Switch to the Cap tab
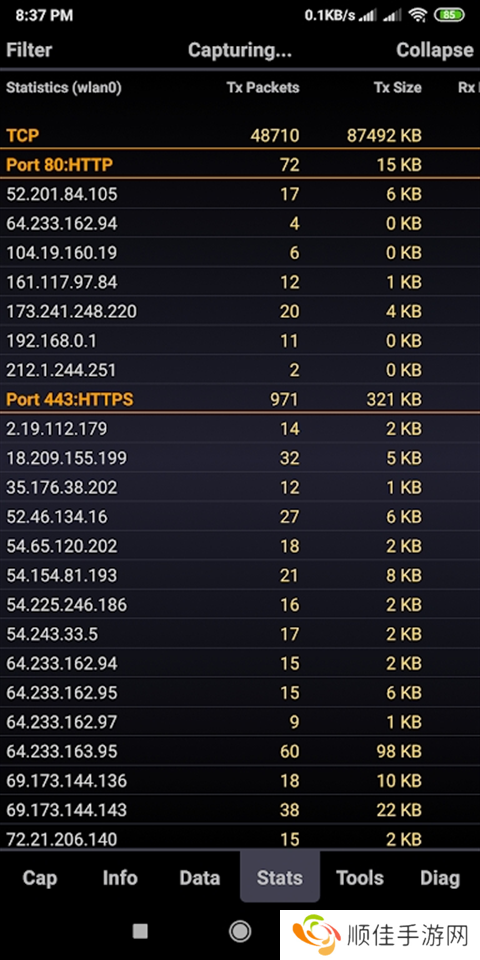Screen dimensions: 480x960 point(40,878)
